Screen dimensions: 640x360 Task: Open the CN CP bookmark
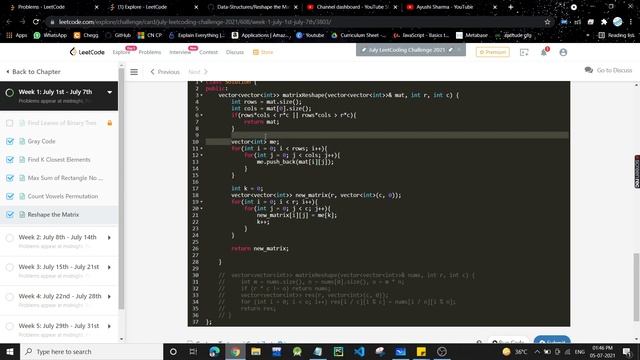pos(150,36)
